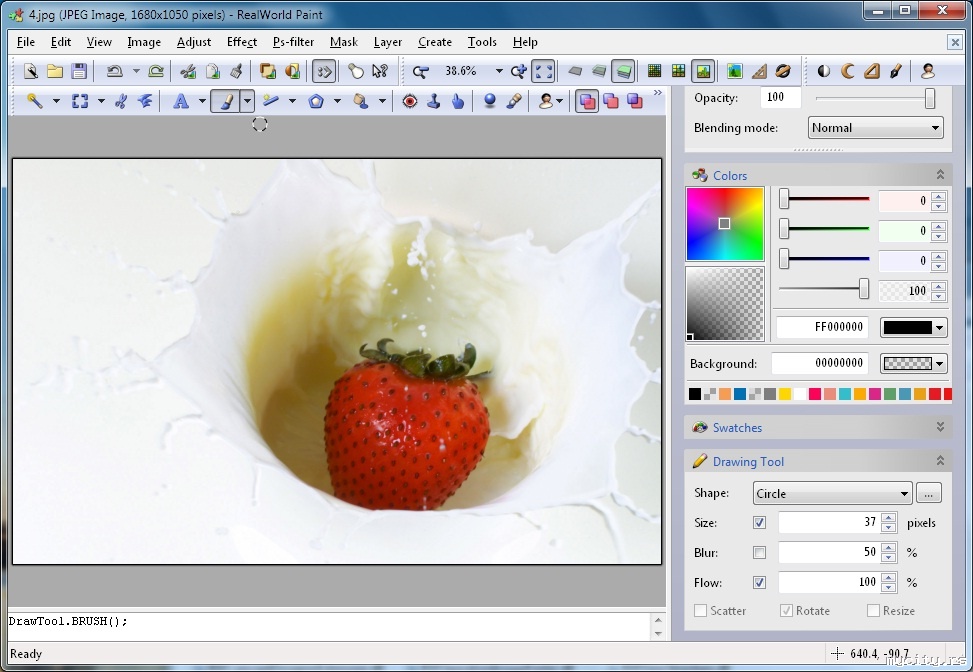
Task: Enable the Blur checkbox
Action: coord(759,553)
